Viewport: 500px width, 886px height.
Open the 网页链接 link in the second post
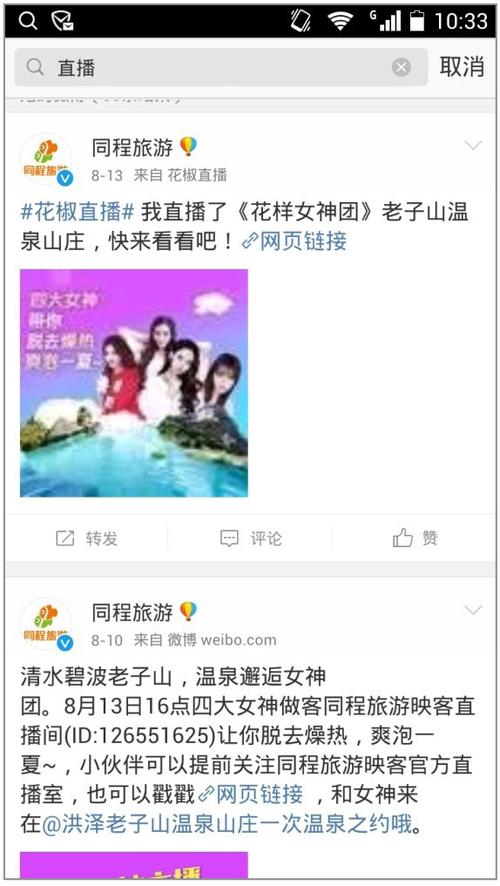251,794
